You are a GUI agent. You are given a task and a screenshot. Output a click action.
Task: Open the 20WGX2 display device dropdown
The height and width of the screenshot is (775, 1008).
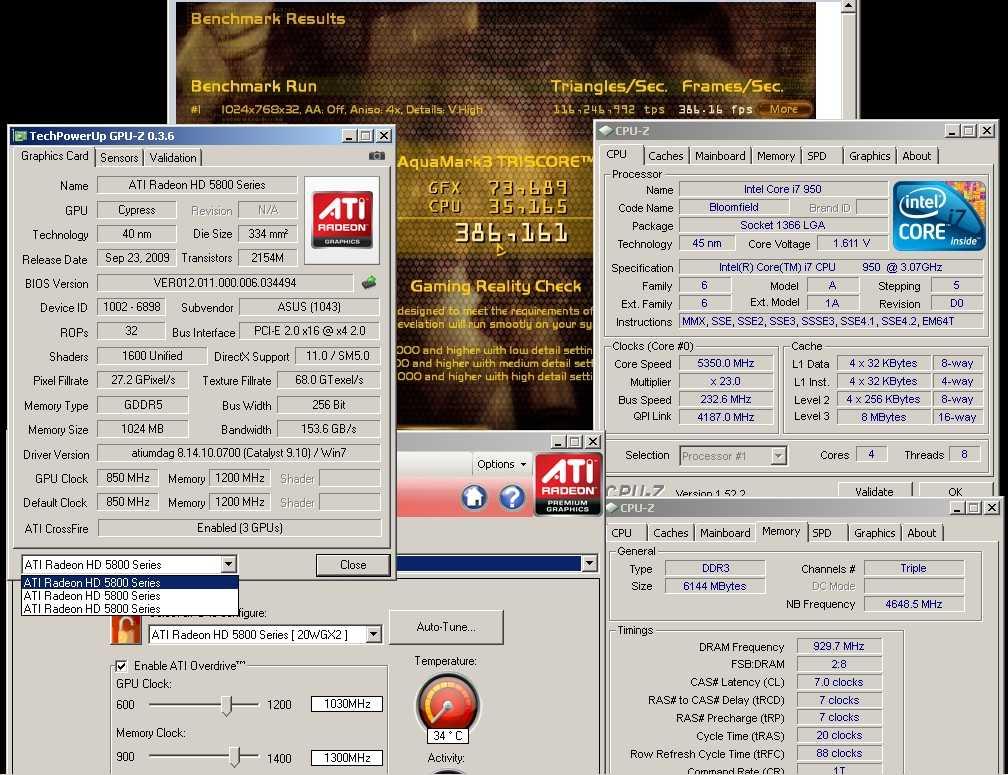point(373,635)
